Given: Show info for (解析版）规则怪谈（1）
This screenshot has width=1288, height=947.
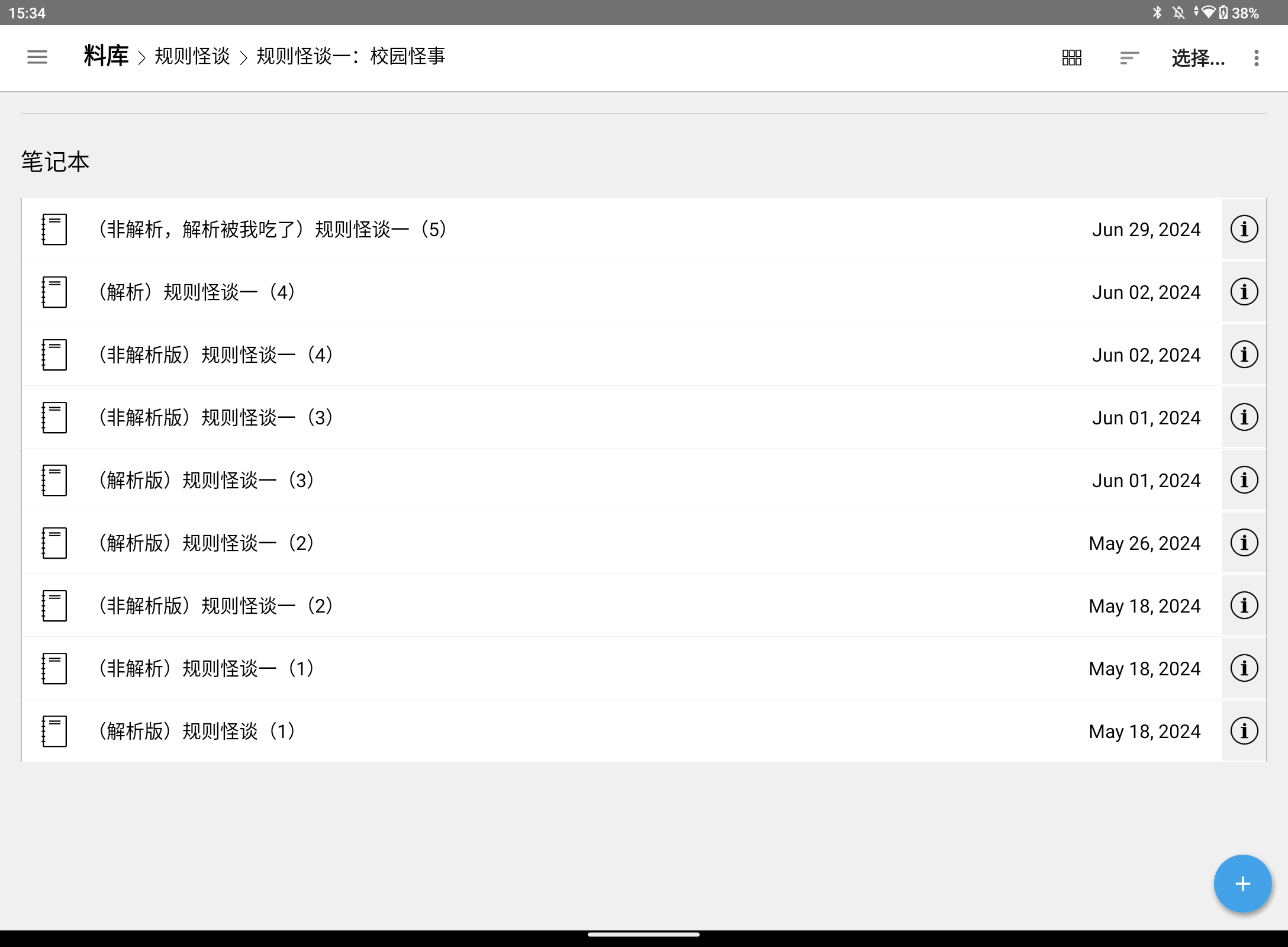Looking at the screenshot, I should coord(1244,731).
